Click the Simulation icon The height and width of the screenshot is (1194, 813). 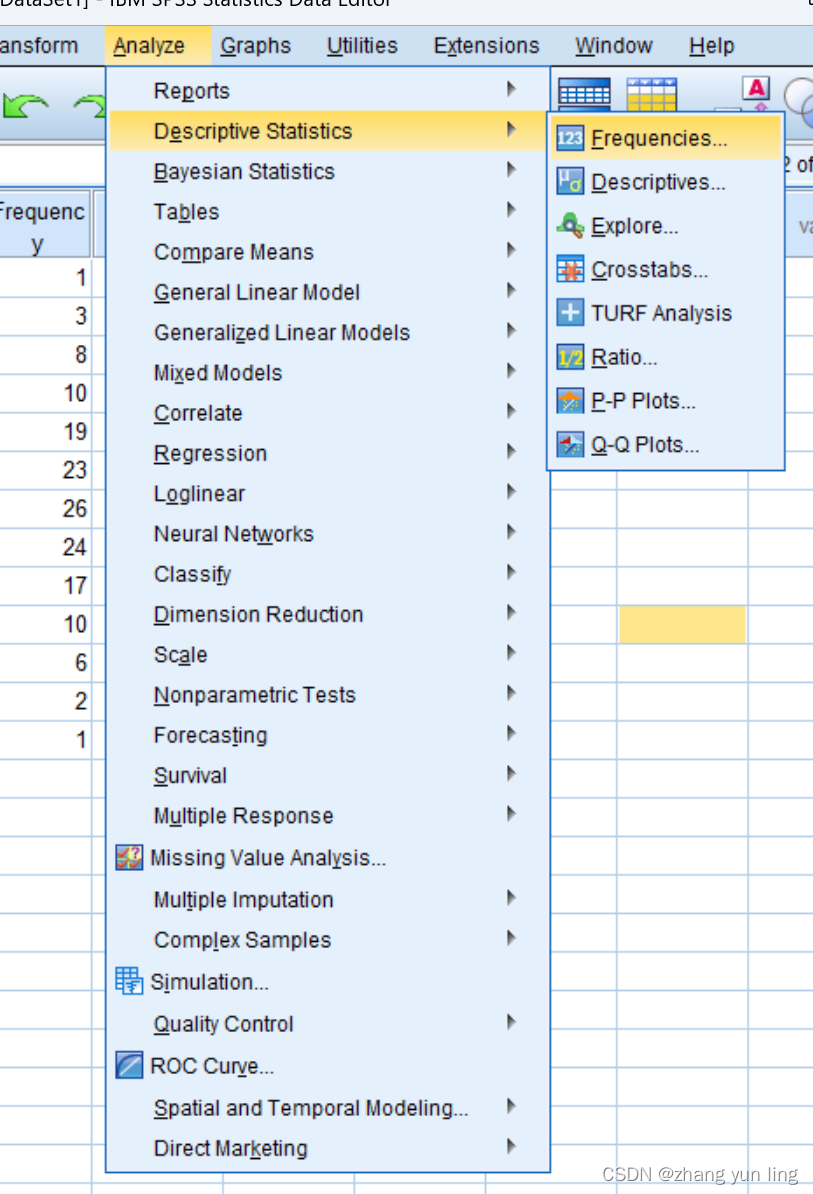pos(129,982)
